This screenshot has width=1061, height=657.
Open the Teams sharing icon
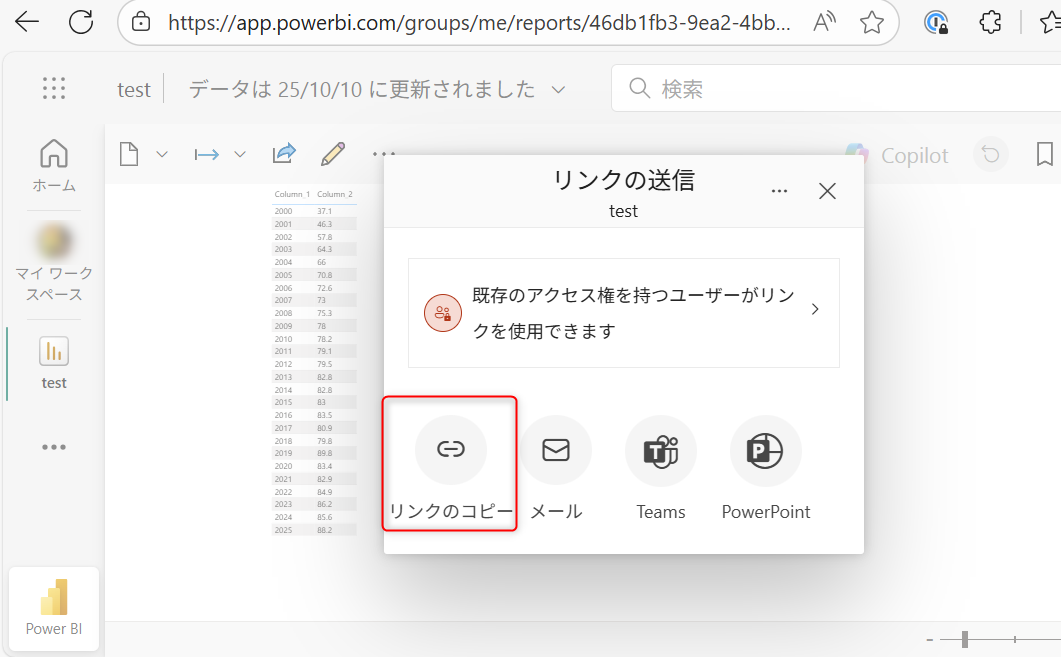[660, 450]
